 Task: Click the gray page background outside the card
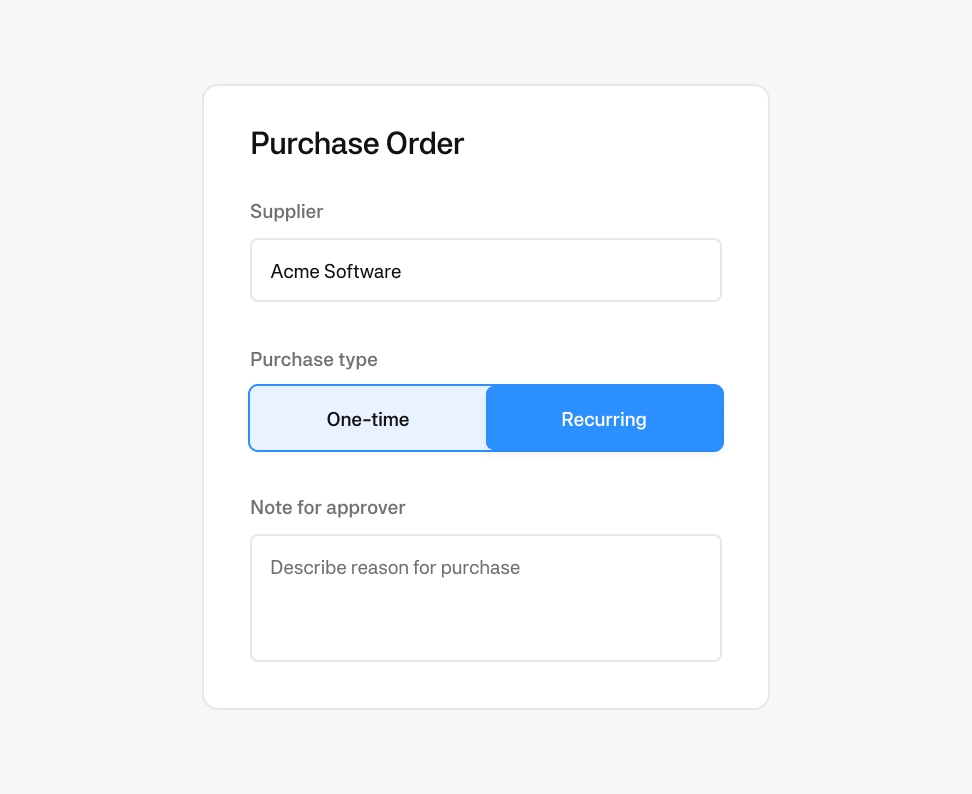pyautogui.click(x=99, y=397)
